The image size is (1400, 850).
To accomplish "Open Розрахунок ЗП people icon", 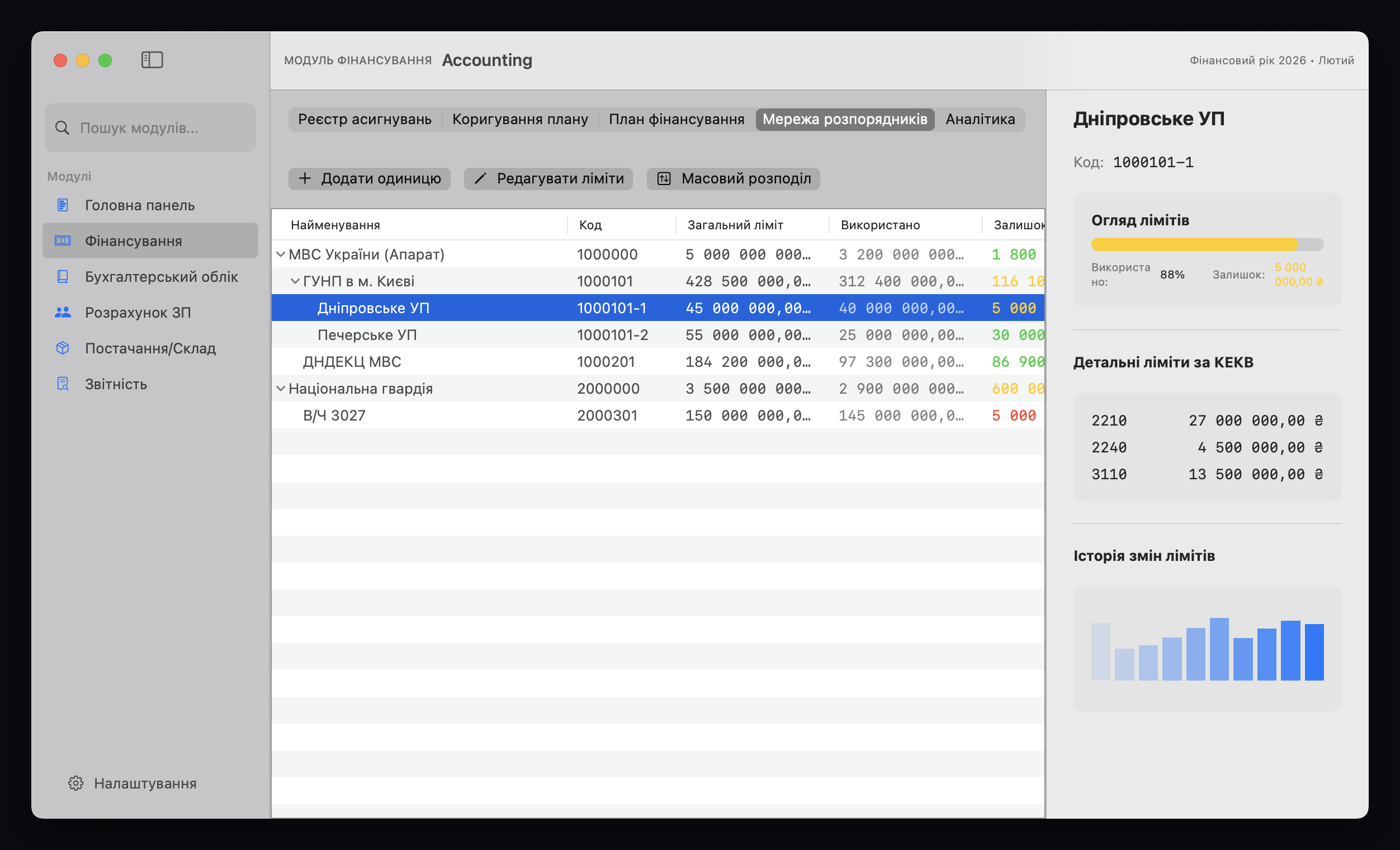I will pos(63,313).
